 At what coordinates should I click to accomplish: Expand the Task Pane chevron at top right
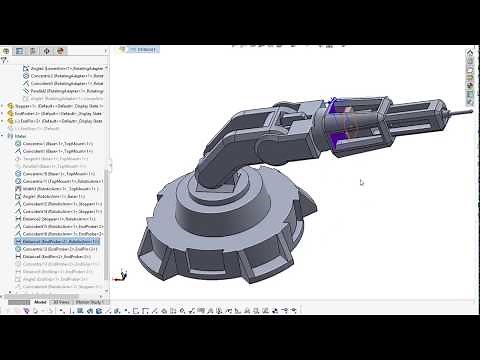pos(470,53)
